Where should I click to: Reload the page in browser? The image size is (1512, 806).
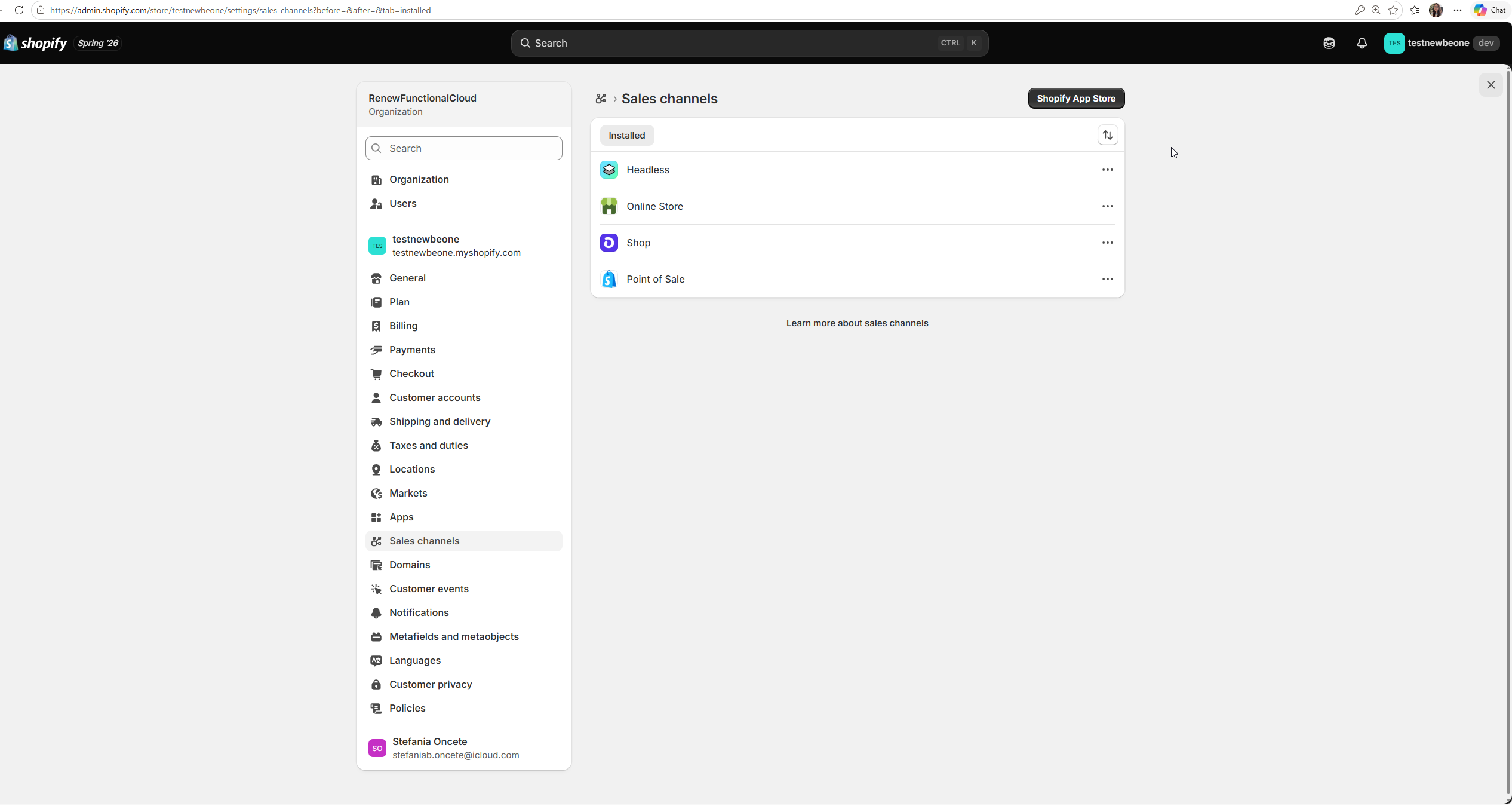19,10
